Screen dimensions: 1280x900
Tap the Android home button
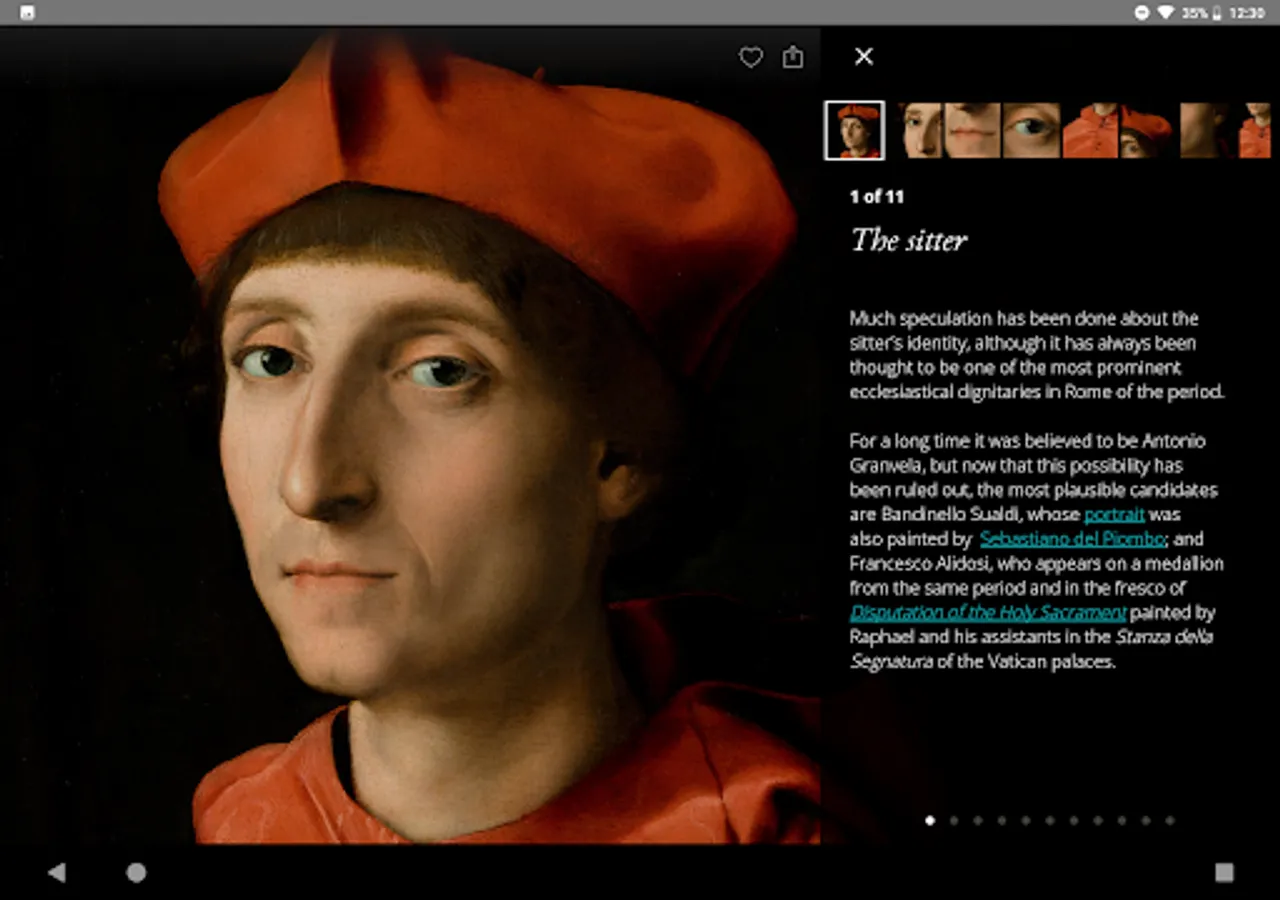pos(136,873)
